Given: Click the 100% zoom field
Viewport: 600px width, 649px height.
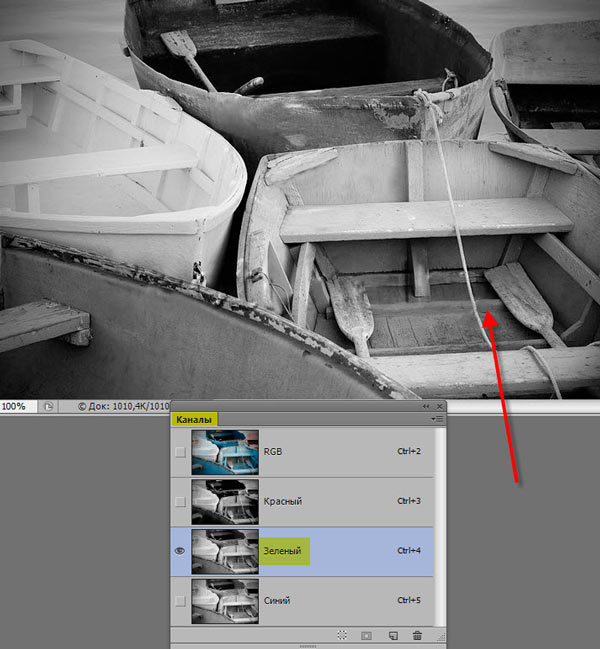Looking at the screenshot, I should click(x=18, y=406).
